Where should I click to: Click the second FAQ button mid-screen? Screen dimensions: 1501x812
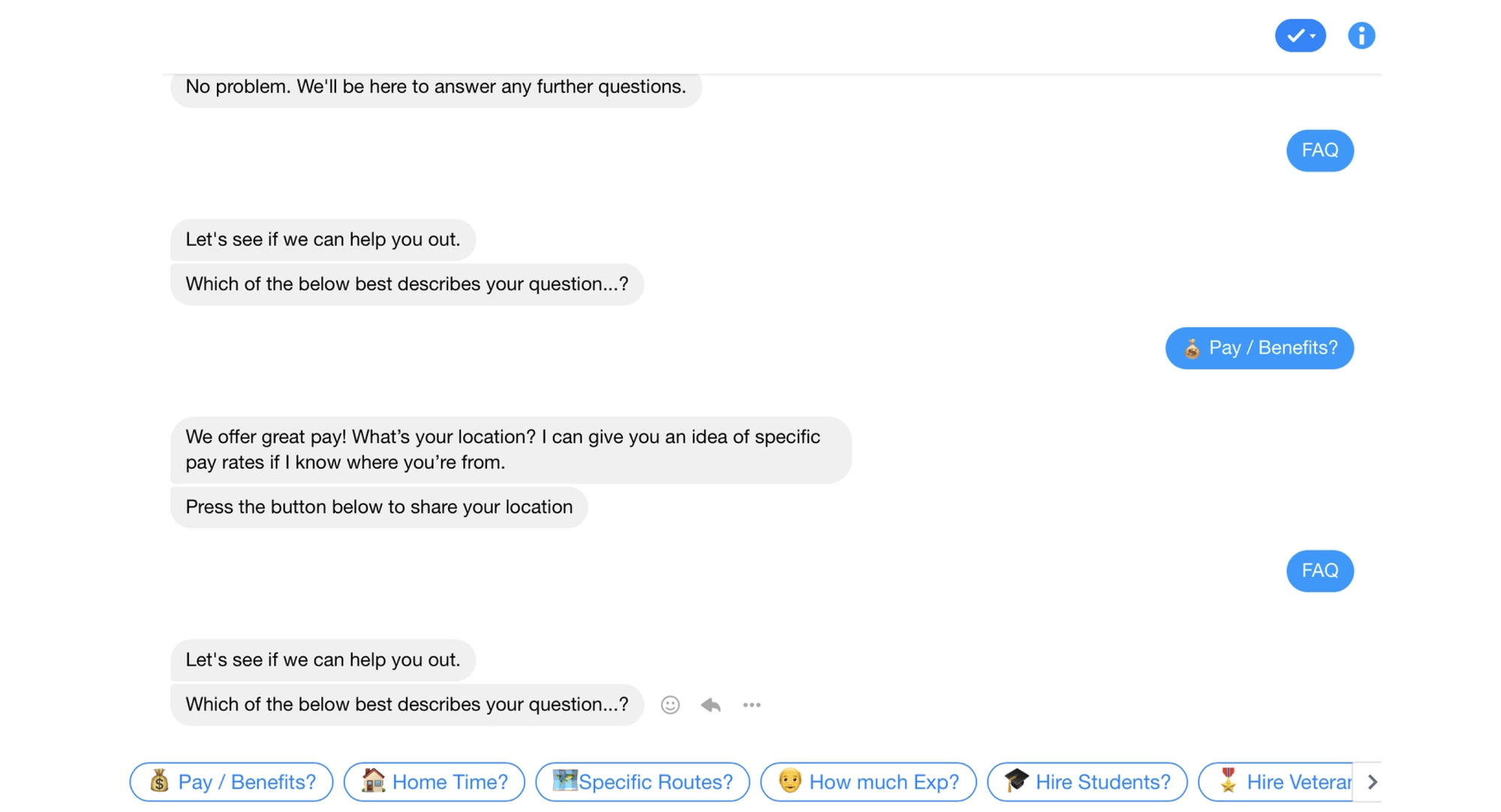point(1319,569)
